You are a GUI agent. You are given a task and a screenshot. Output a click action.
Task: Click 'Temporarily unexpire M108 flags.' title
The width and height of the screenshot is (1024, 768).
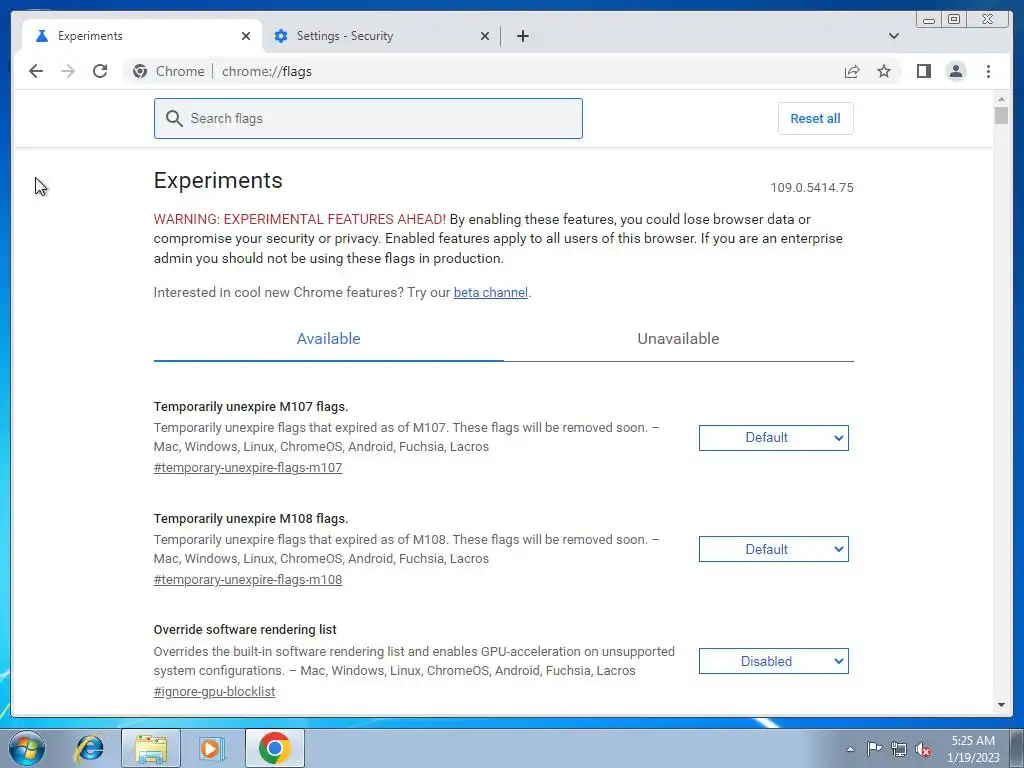[251, 519]
